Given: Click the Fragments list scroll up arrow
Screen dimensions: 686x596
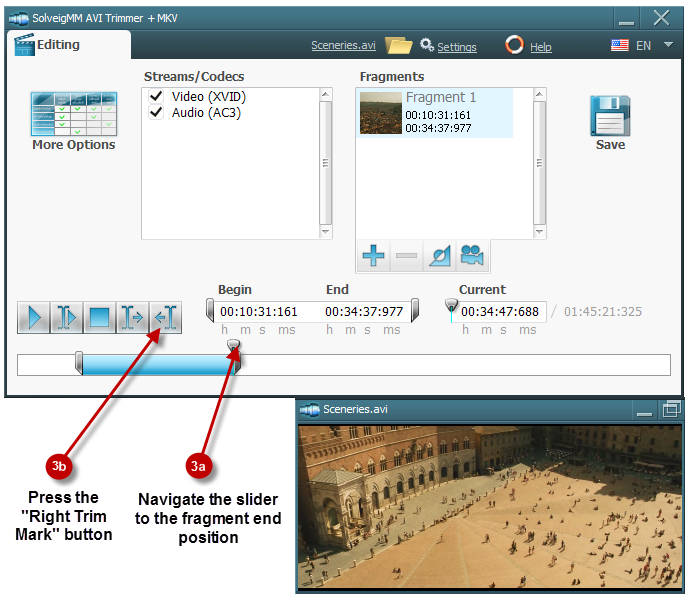Looking at the screenshot, I should pyautogui.click(x=539, y=94).
